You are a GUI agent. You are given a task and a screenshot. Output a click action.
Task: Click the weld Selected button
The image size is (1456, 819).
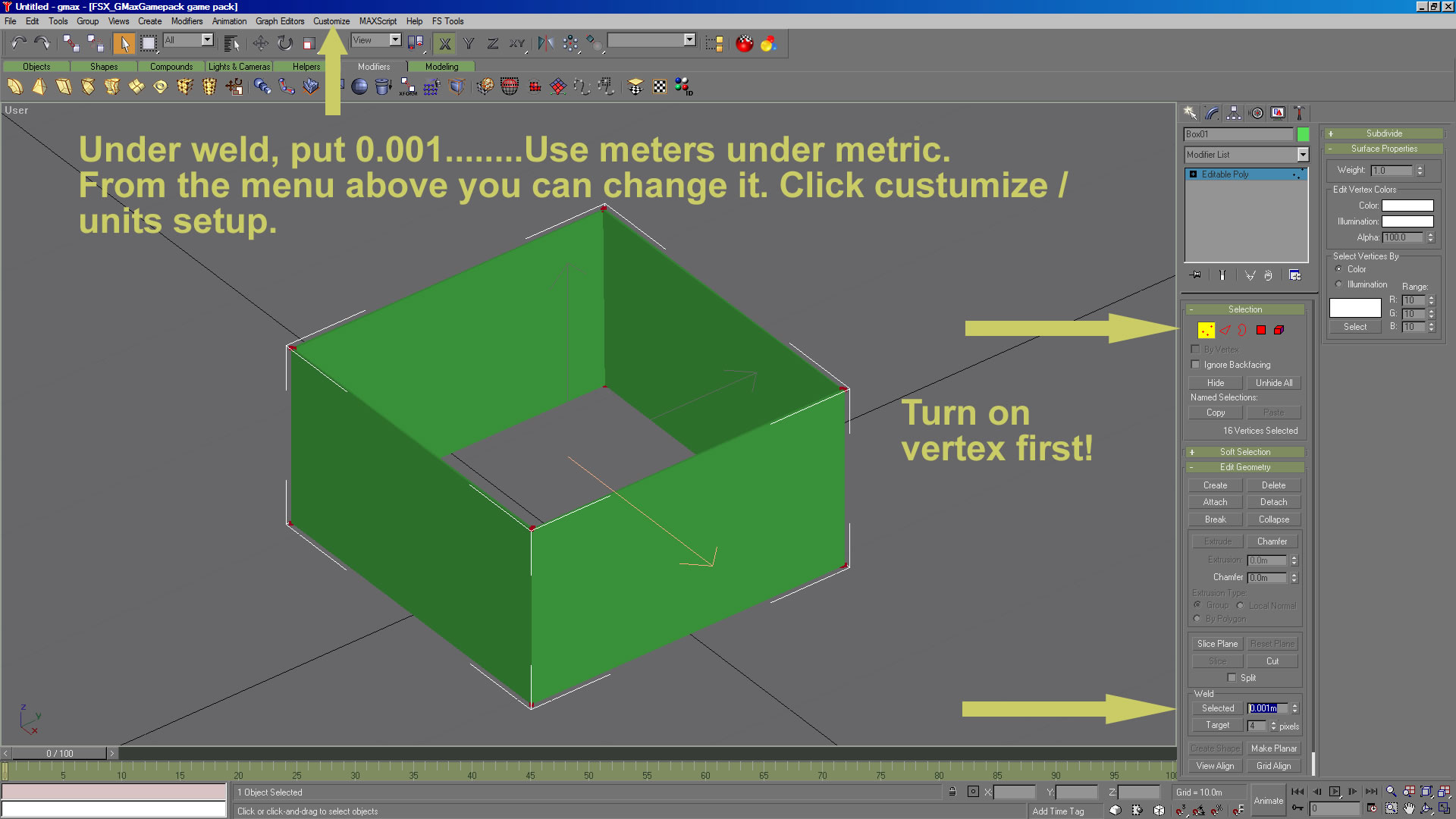[x=1217, y=708]
